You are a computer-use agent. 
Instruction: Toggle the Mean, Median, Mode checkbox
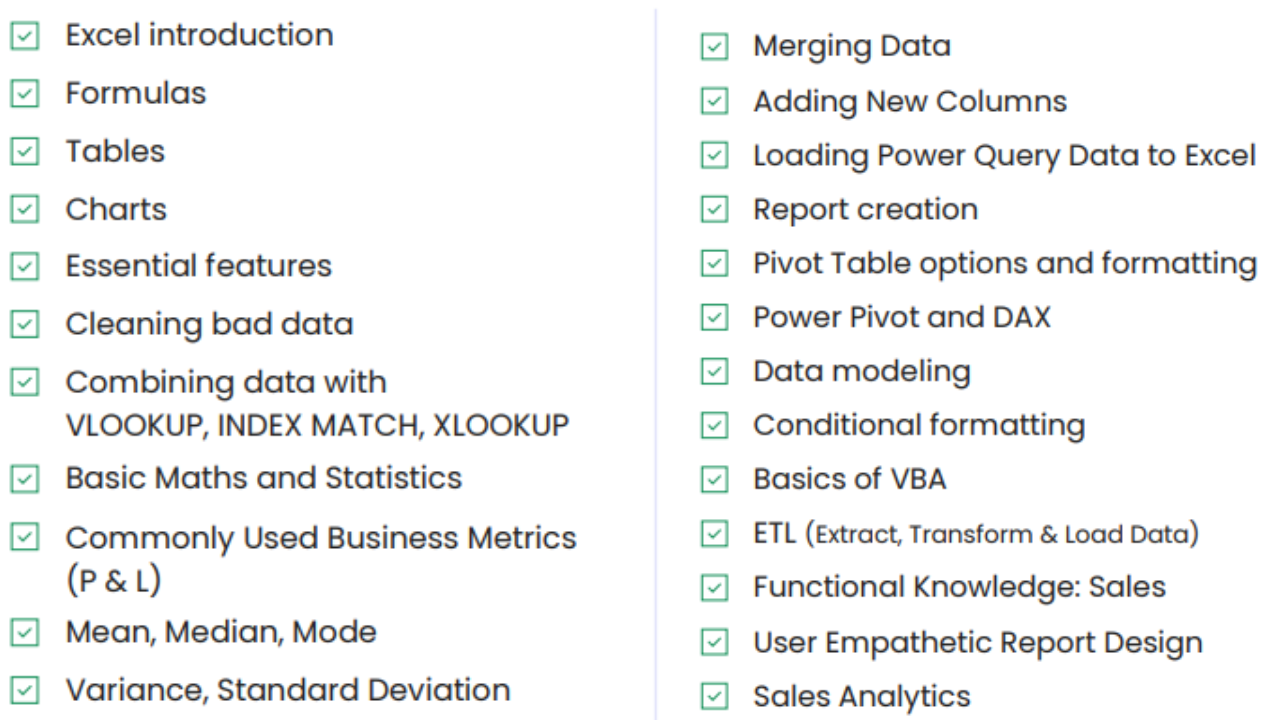tap(25, 633)
